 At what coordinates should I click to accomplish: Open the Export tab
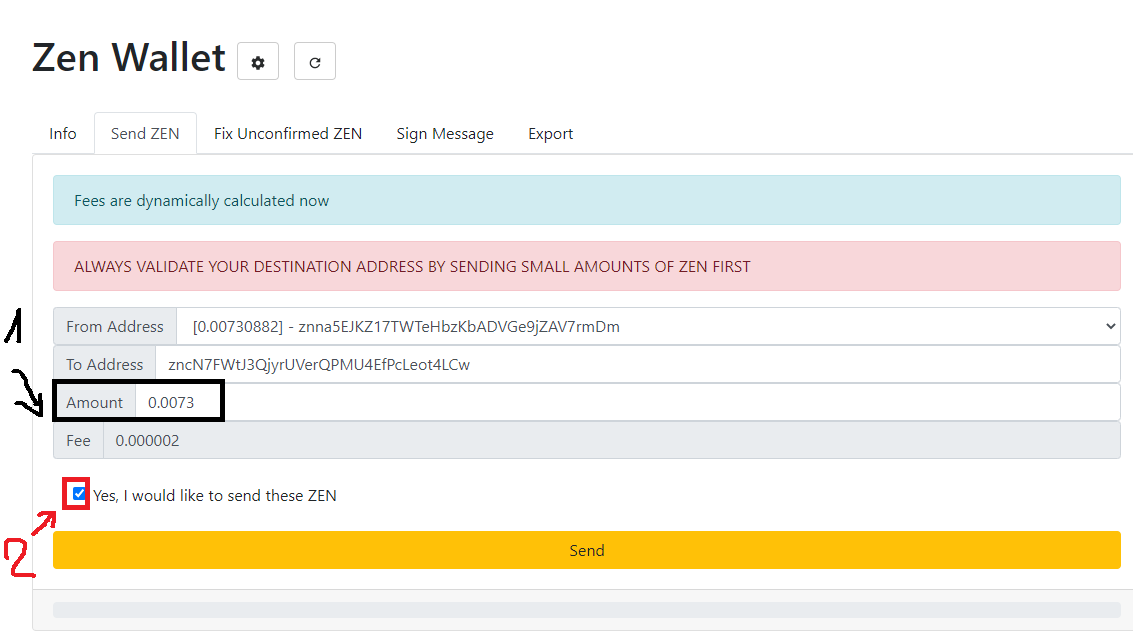coord(551,134)
